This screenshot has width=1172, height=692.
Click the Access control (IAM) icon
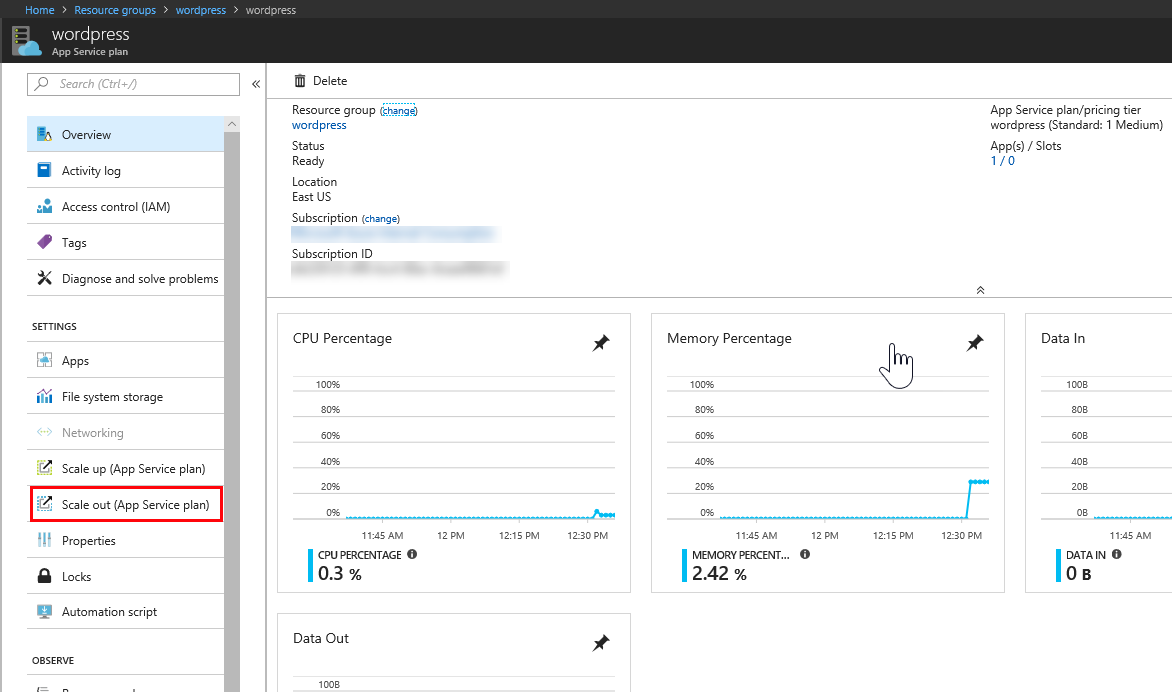point(44,206)
